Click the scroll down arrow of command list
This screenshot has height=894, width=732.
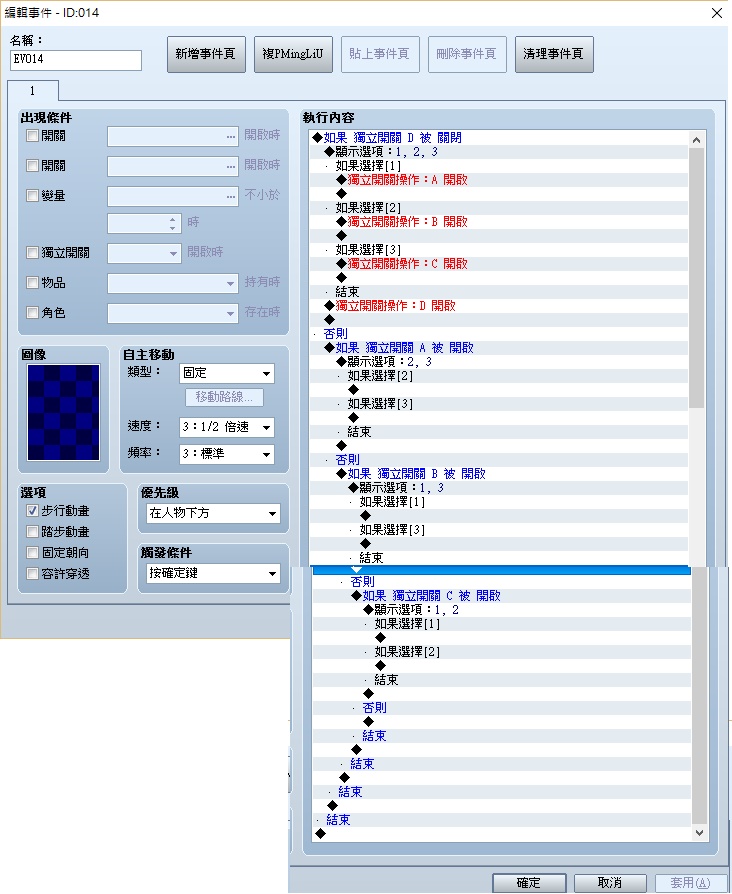[700, 833]
